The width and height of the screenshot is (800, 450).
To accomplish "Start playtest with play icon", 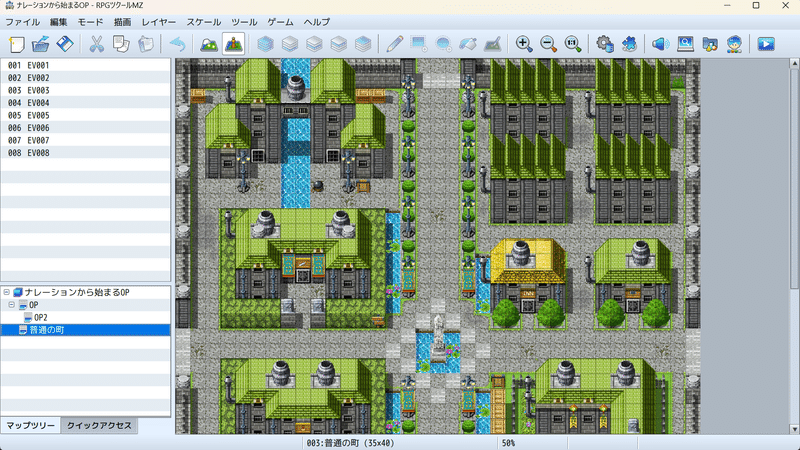I will [766, 44].
